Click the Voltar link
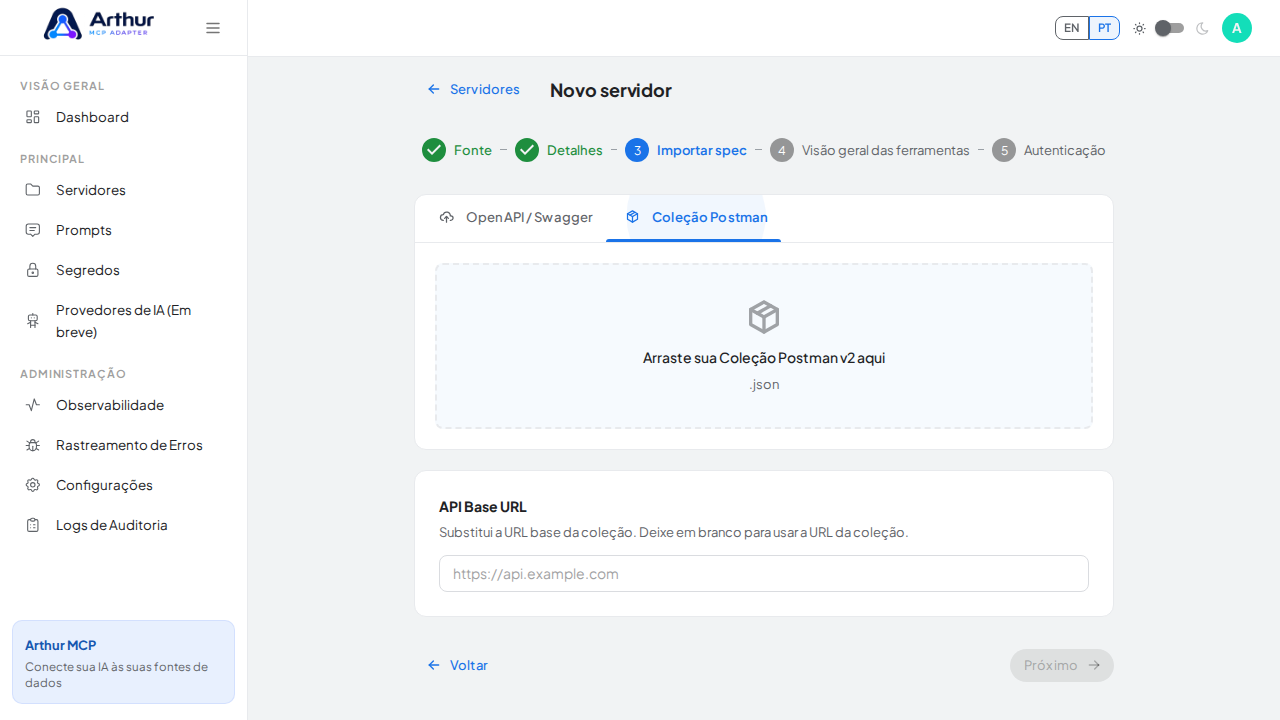This screenshot has height=720, width=1280. pos(458,665)
